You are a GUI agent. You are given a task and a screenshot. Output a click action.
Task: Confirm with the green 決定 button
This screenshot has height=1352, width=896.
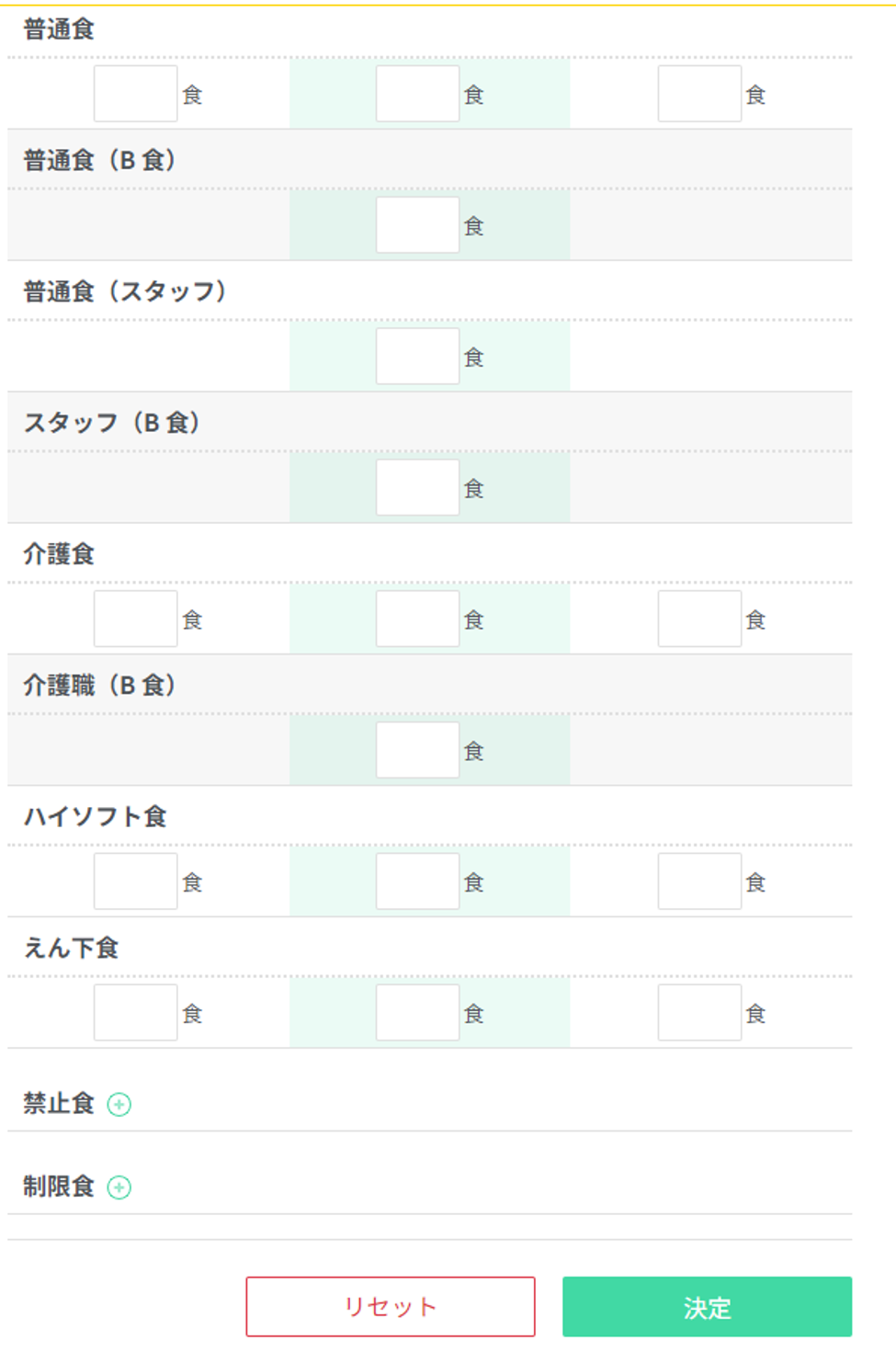click(707, 1306)
